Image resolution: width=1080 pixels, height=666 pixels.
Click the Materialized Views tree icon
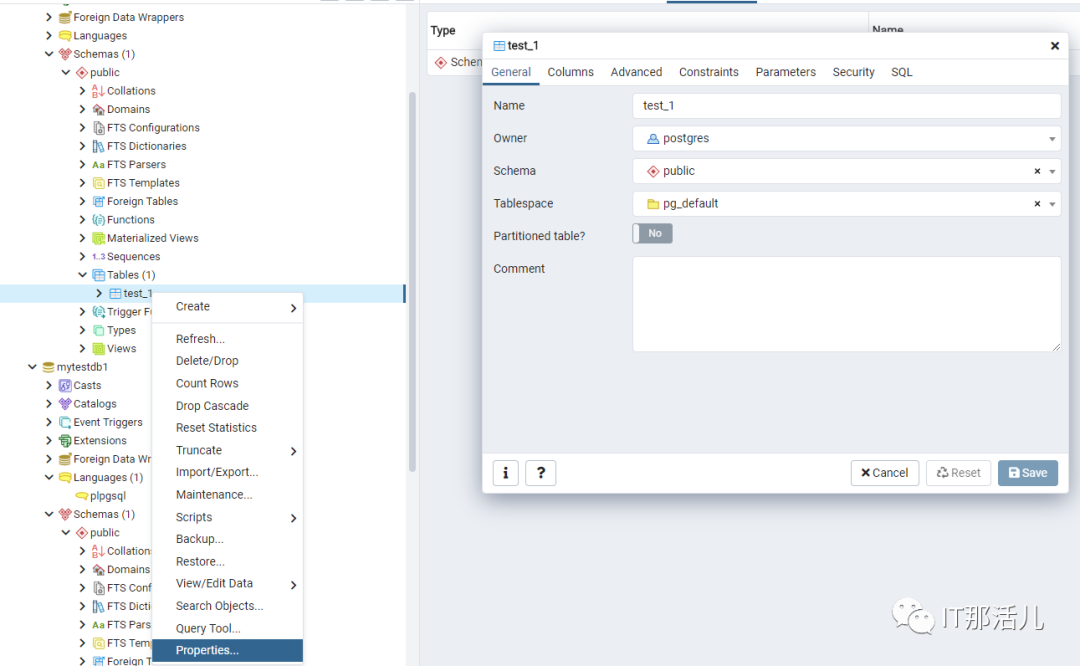click(99, 238)
